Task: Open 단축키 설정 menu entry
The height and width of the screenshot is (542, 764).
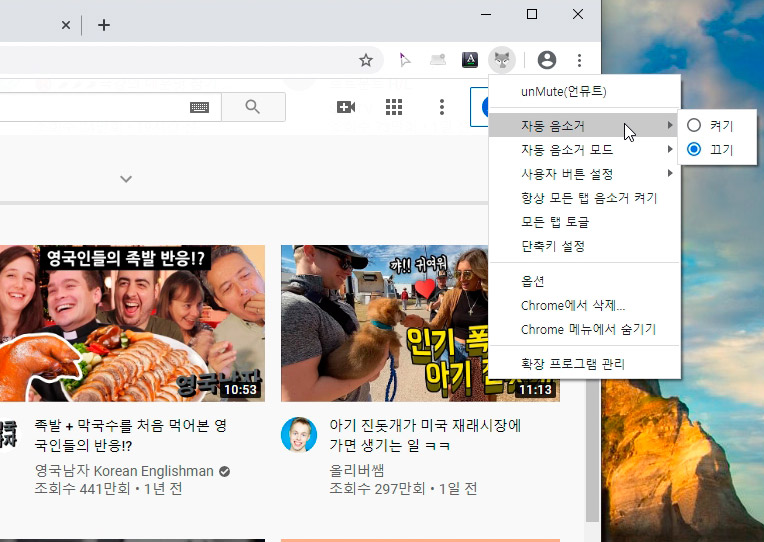Action: 584,246
